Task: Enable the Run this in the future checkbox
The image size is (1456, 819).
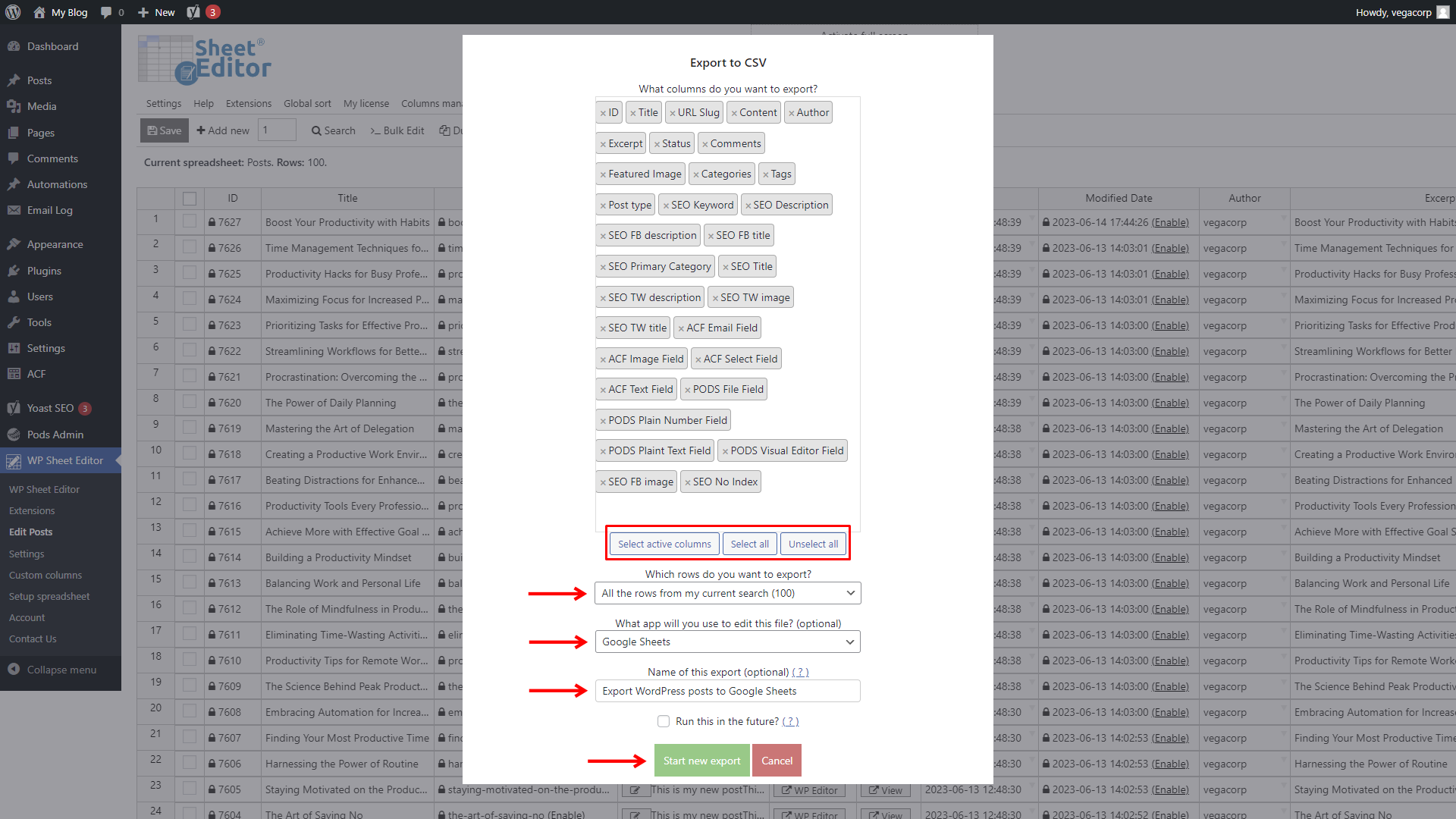Action: pyautogui.click(x=663, y=721)
